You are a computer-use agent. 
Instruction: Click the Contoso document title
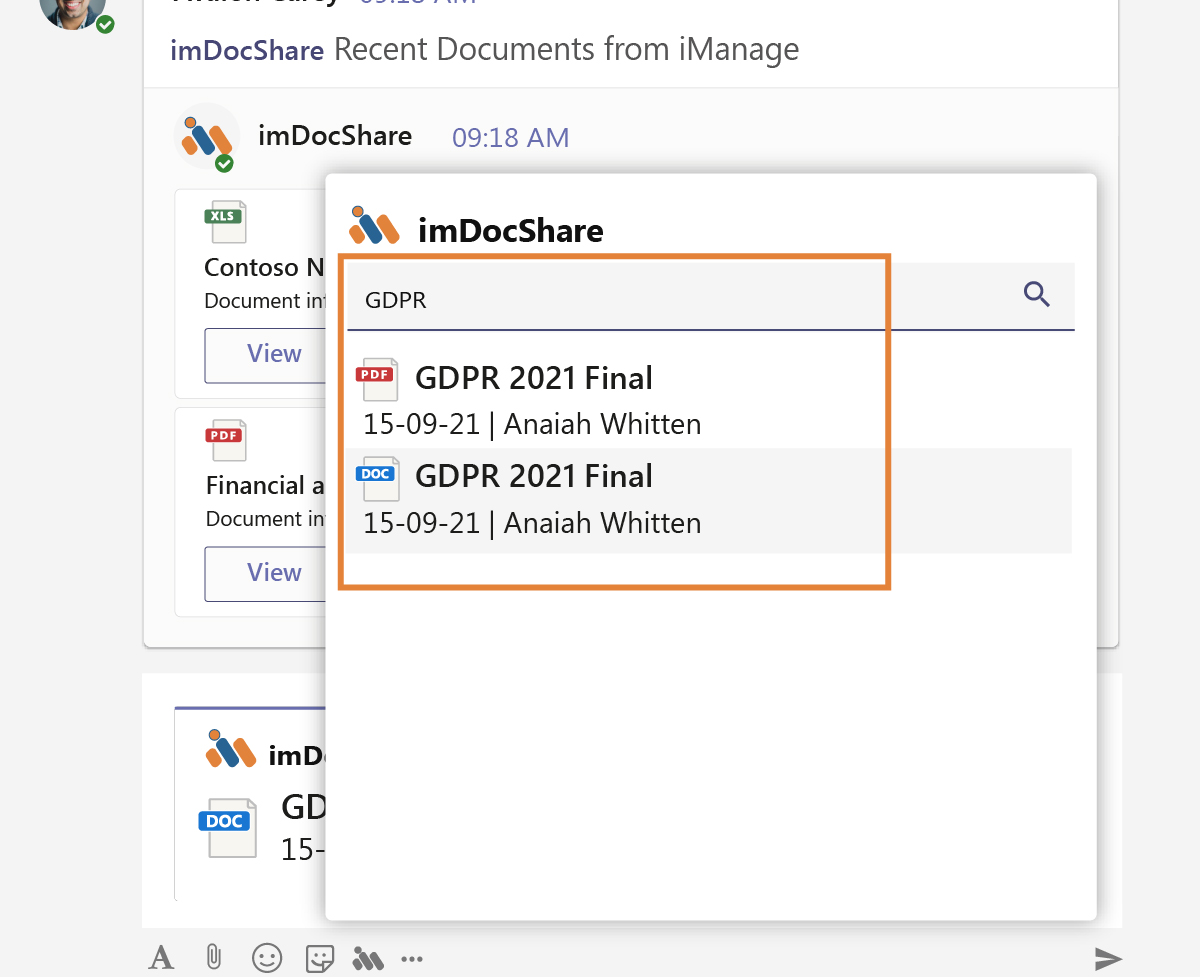[x=265, y=268]
